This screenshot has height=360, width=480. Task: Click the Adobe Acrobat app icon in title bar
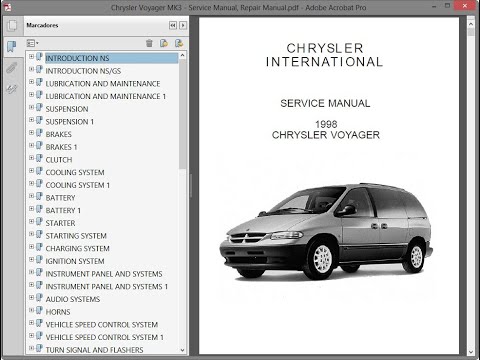(7, 7)
